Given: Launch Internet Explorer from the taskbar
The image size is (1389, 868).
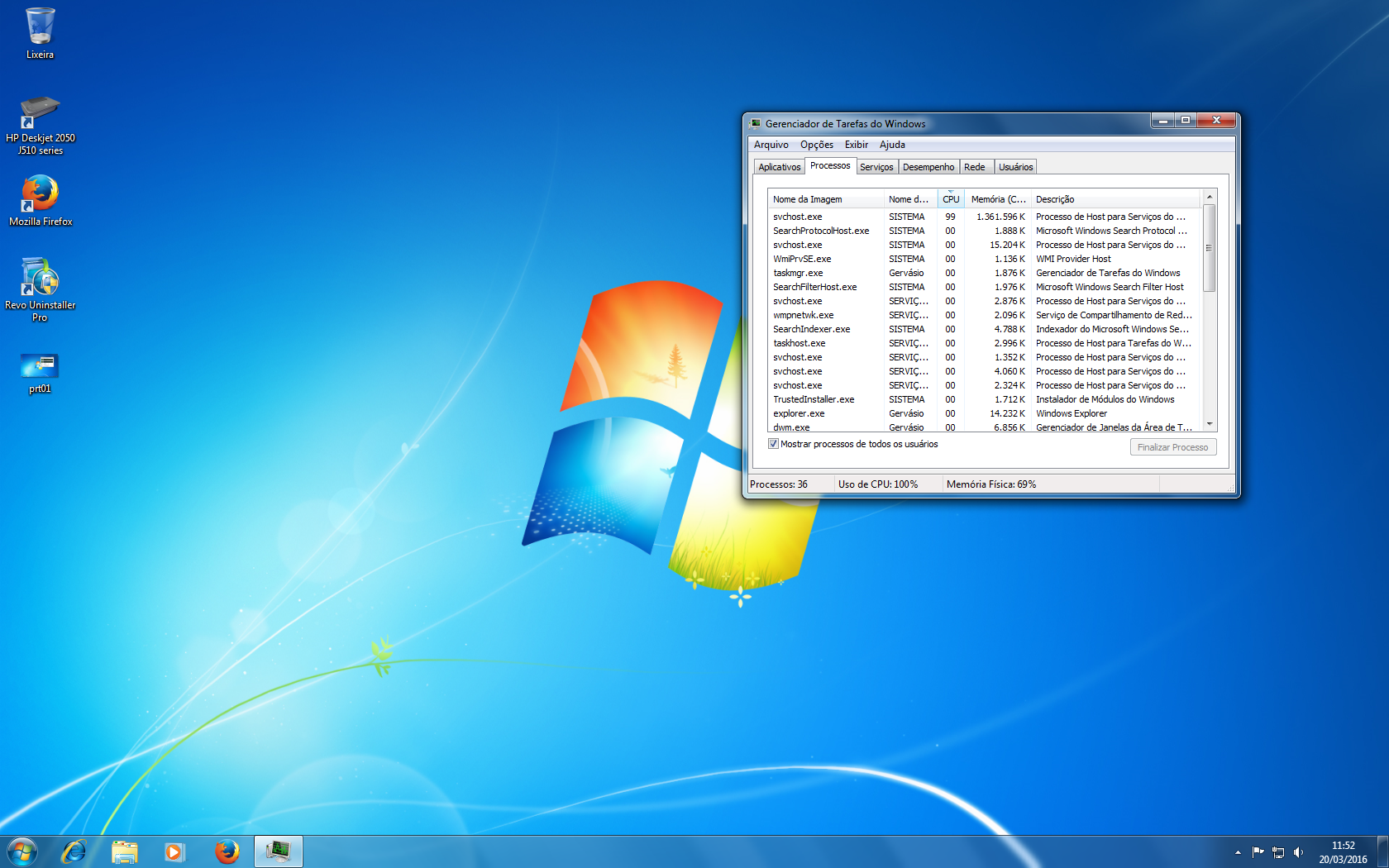Looking at the screenshot, I should coord(74,851).
